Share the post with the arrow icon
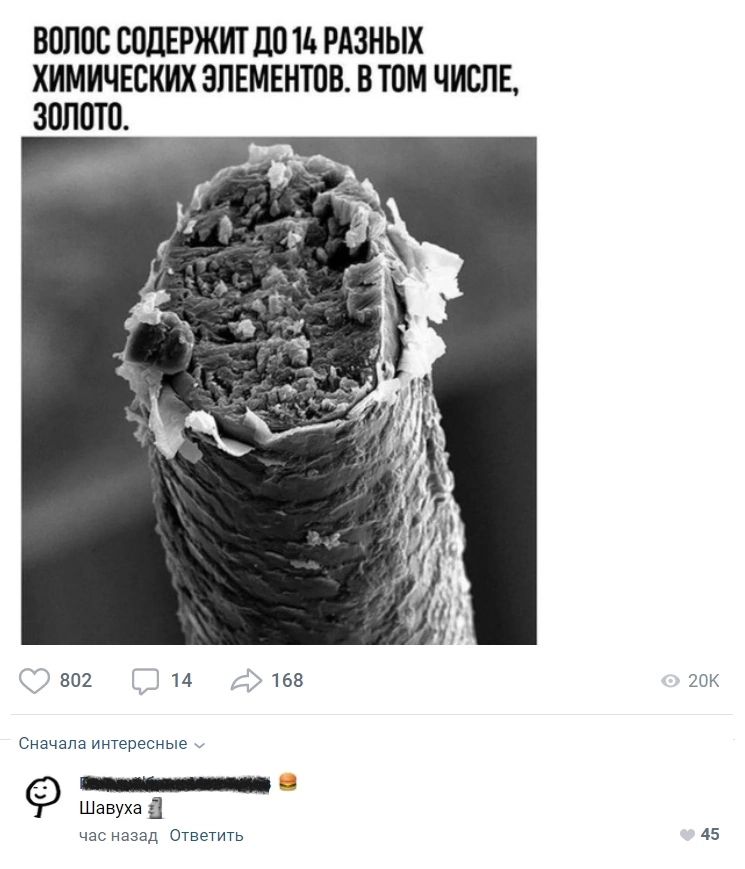This screenshot has height=869, width=745. click(x=245, y=681)
